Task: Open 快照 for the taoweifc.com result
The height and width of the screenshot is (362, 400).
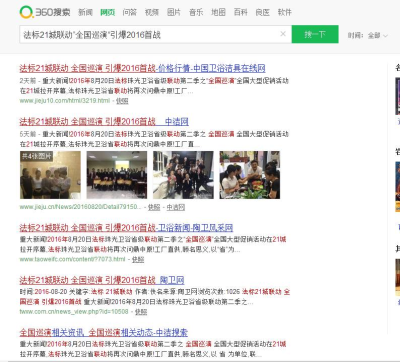Action: point(138,259)
